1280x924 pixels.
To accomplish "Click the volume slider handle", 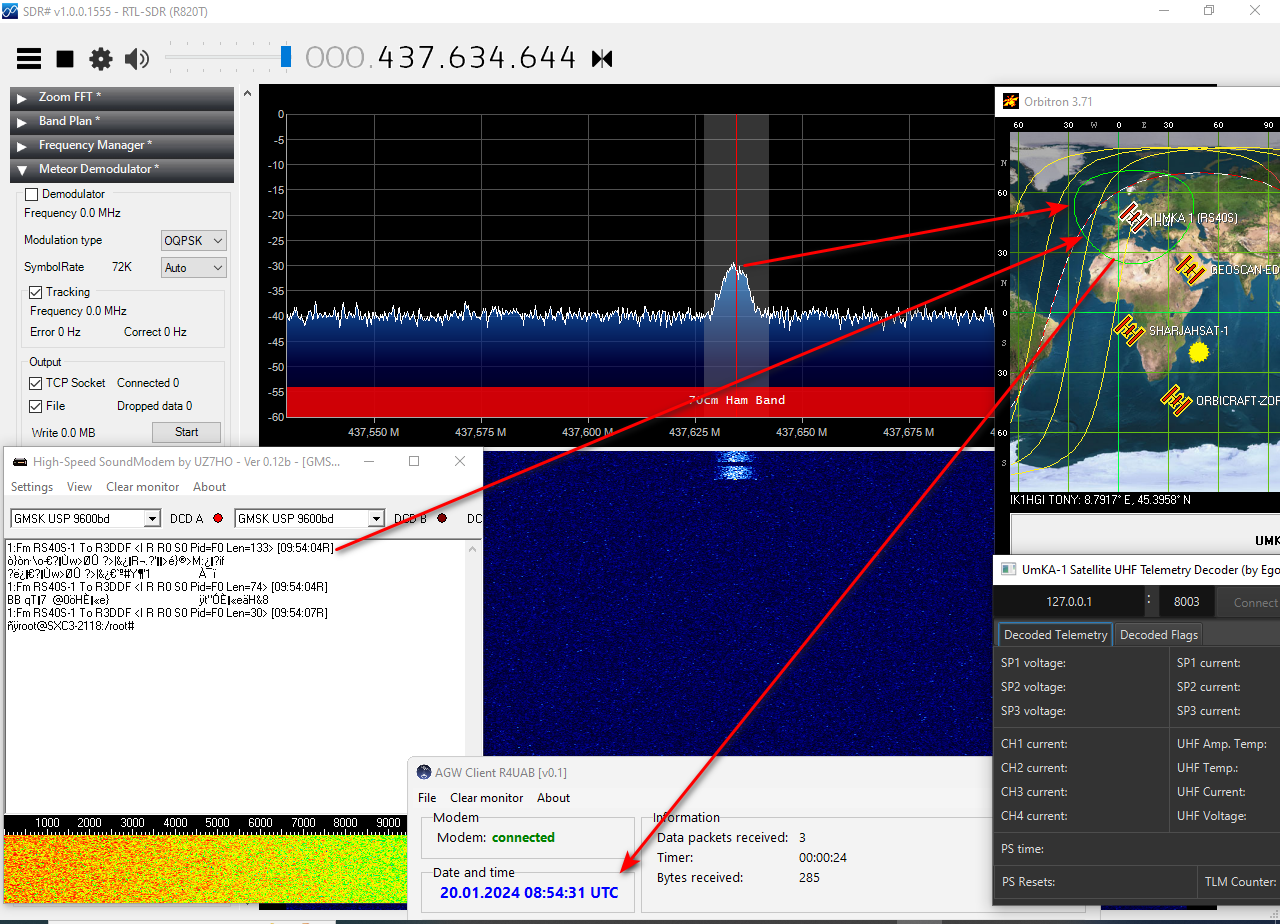I will click(x=286, y=57).
